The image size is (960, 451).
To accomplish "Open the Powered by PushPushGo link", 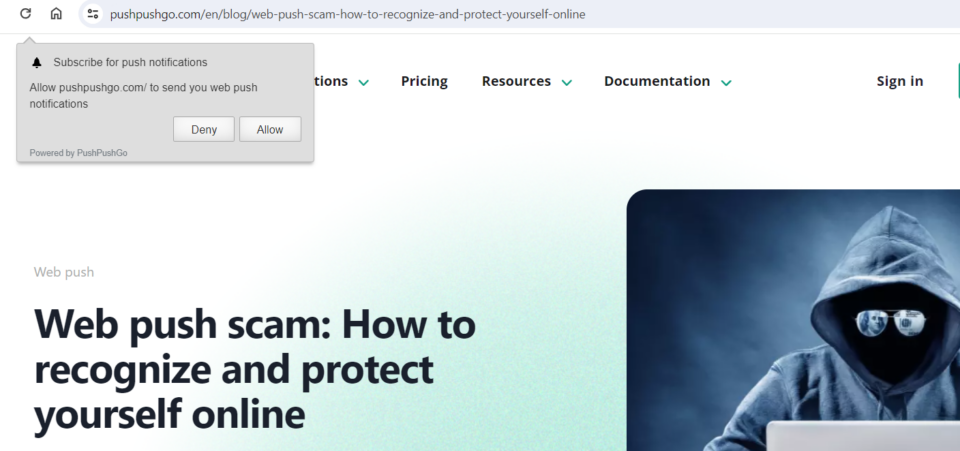I will pyautogui.click(x=78, y=153).
